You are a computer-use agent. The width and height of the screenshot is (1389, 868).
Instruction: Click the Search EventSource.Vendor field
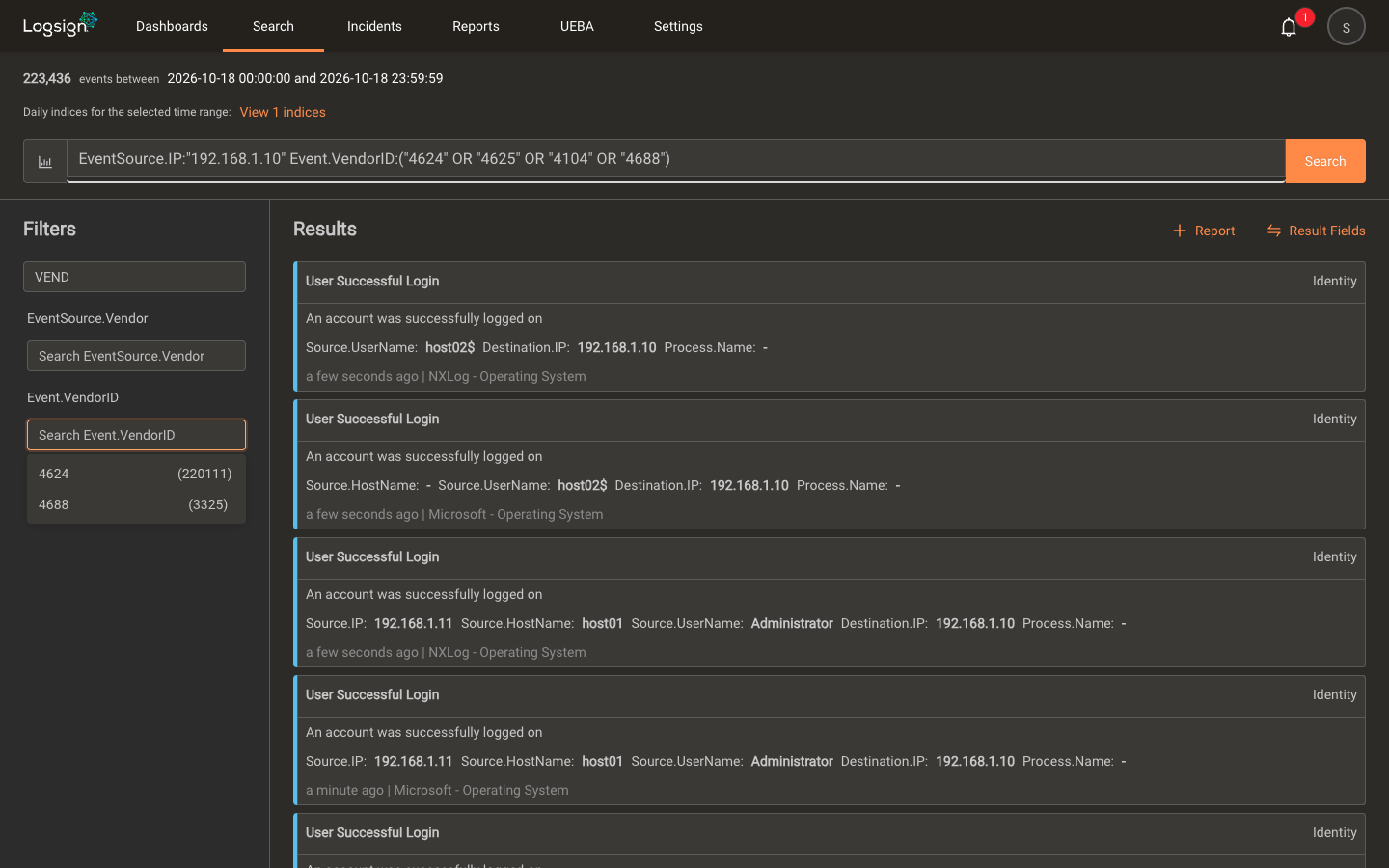136,356
